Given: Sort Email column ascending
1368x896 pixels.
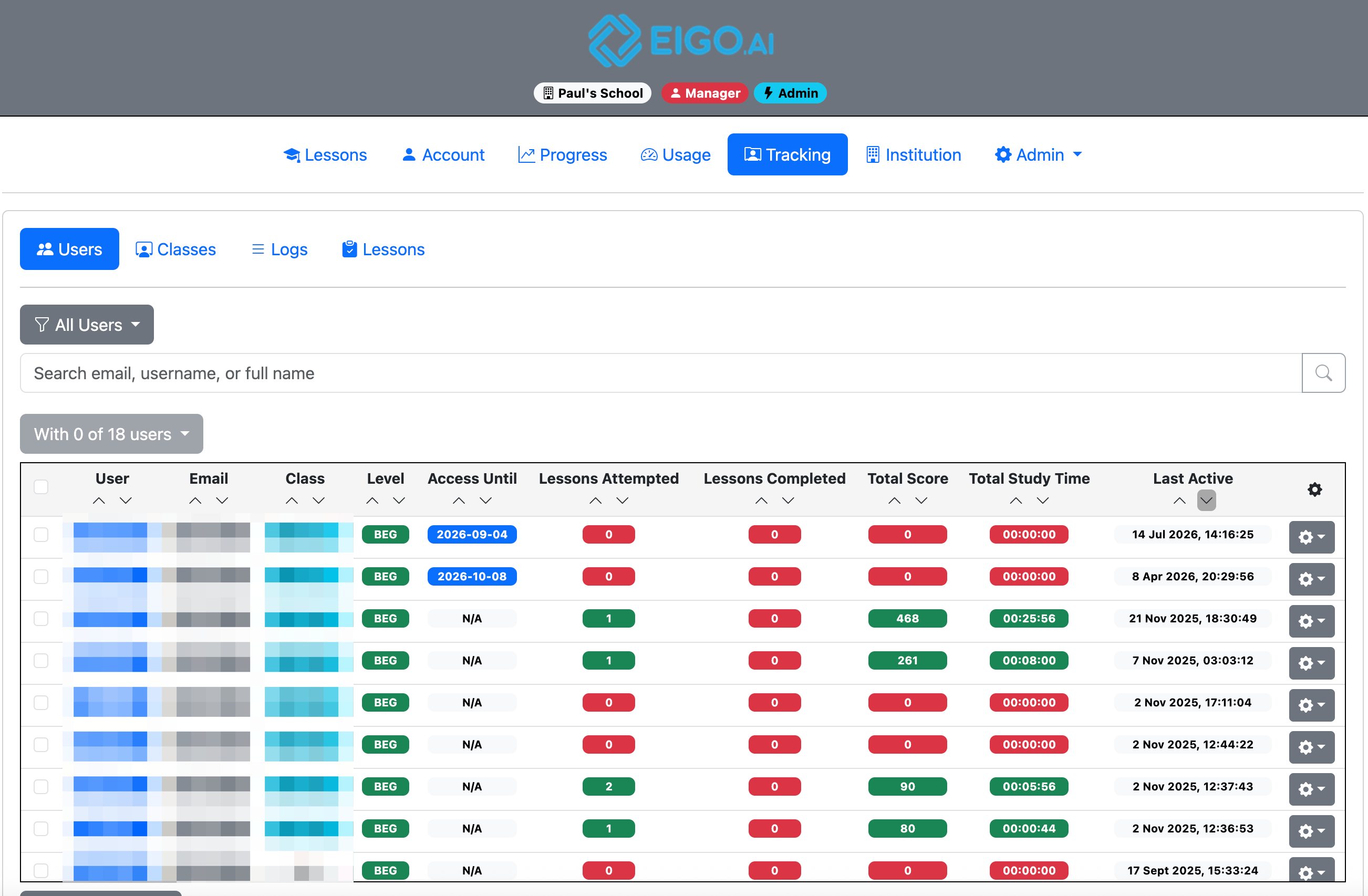Looking at the screenshot, I should (195, 501).
